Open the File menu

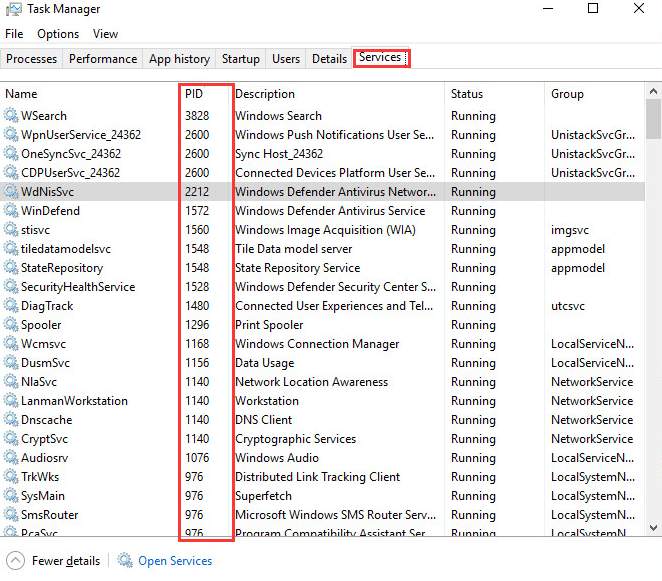(14, 34)
